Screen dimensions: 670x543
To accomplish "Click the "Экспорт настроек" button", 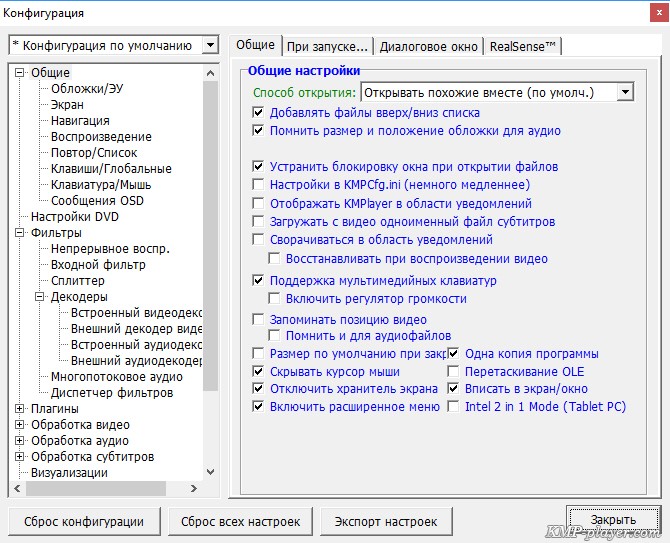I will (x=386, y=522).
